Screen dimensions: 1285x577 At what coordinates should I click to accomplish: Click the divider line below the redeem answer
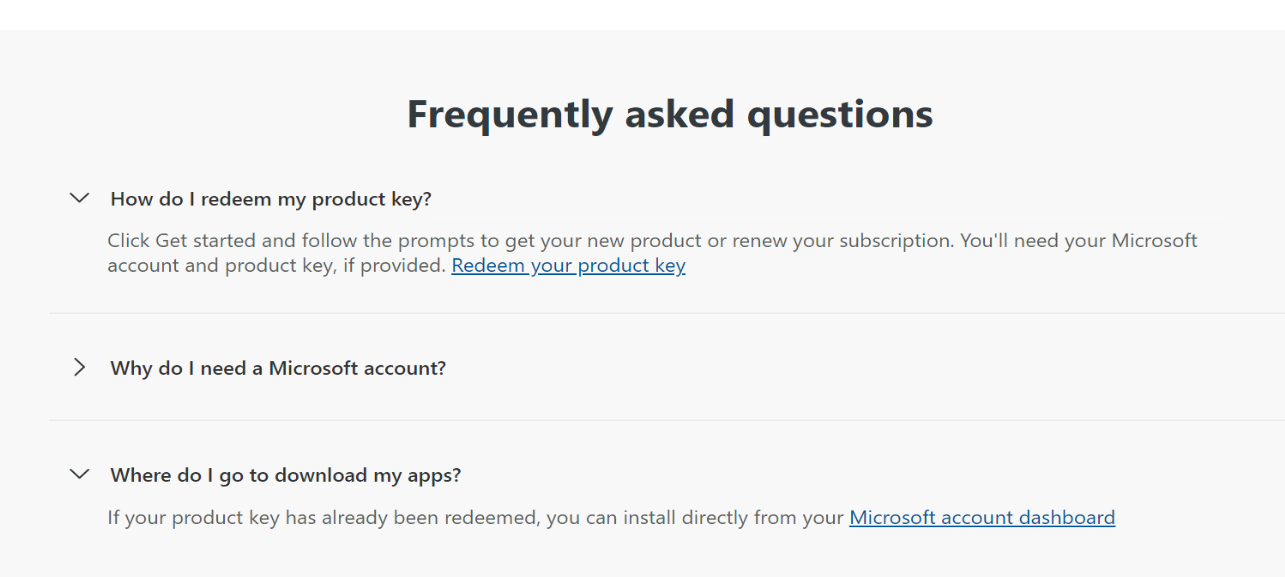(667, 313)
